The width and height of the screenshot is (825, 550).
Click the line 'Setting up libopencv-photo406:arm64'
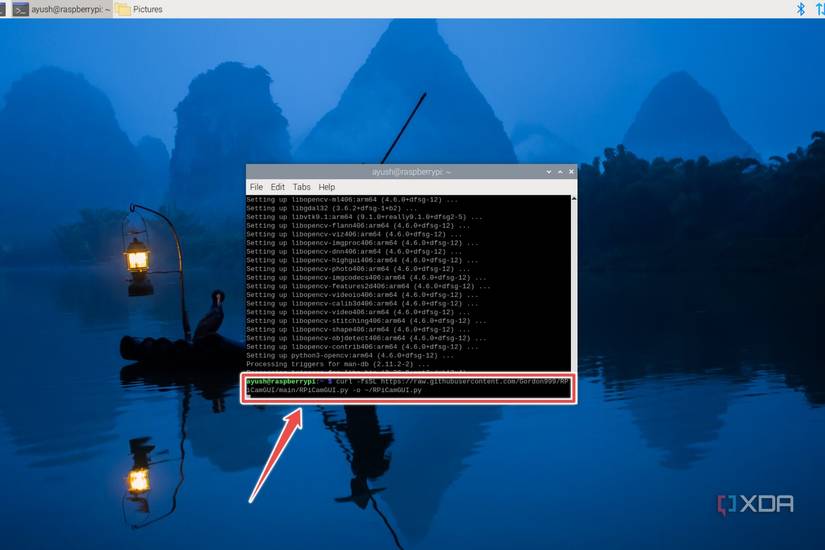358,269
